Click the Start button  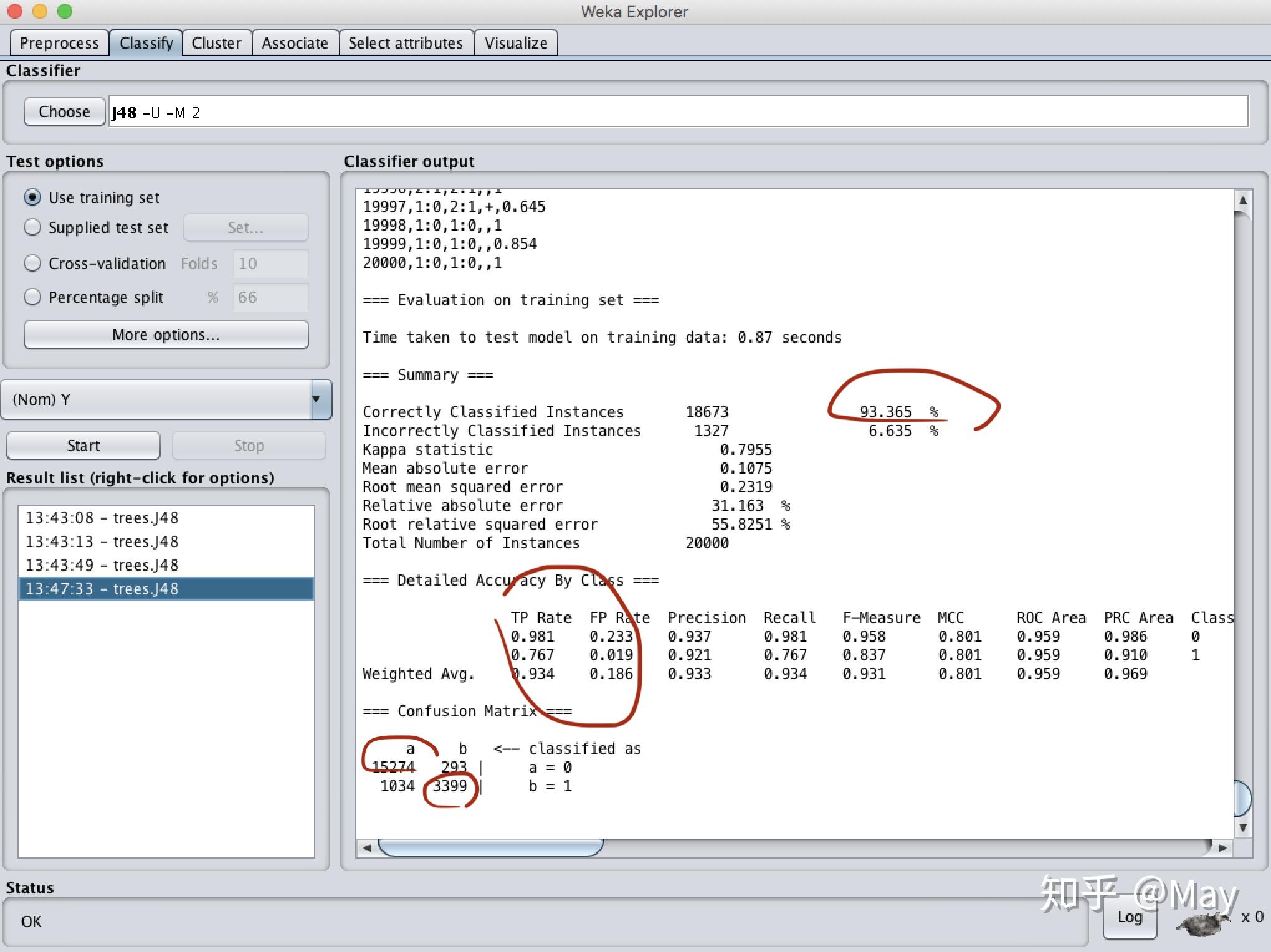tap(83, 445)
